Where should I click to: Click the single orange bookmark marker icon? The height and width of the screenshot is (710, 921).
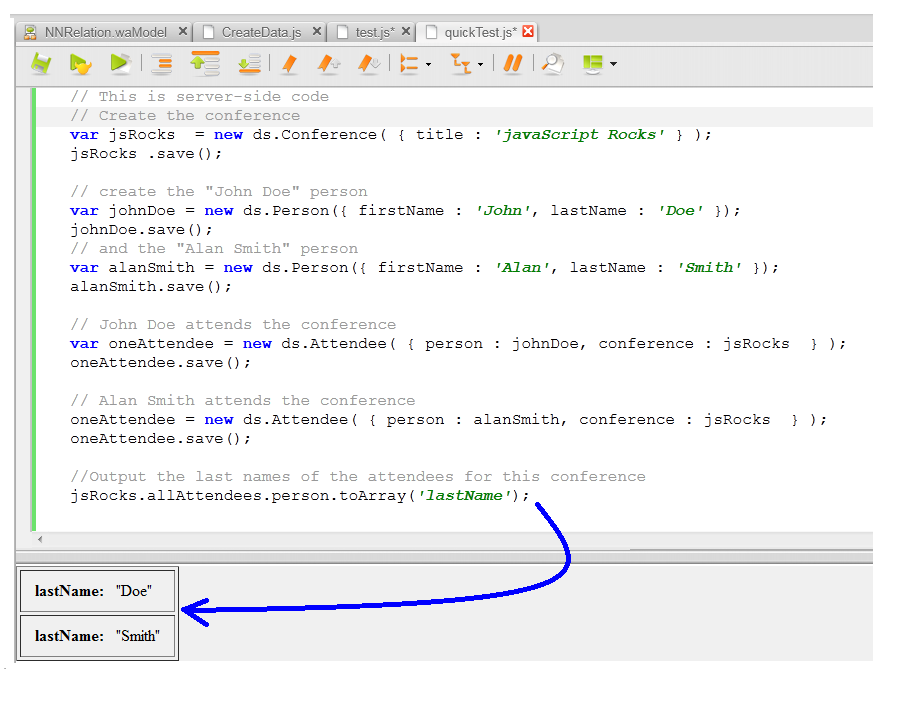pos(290,64)
